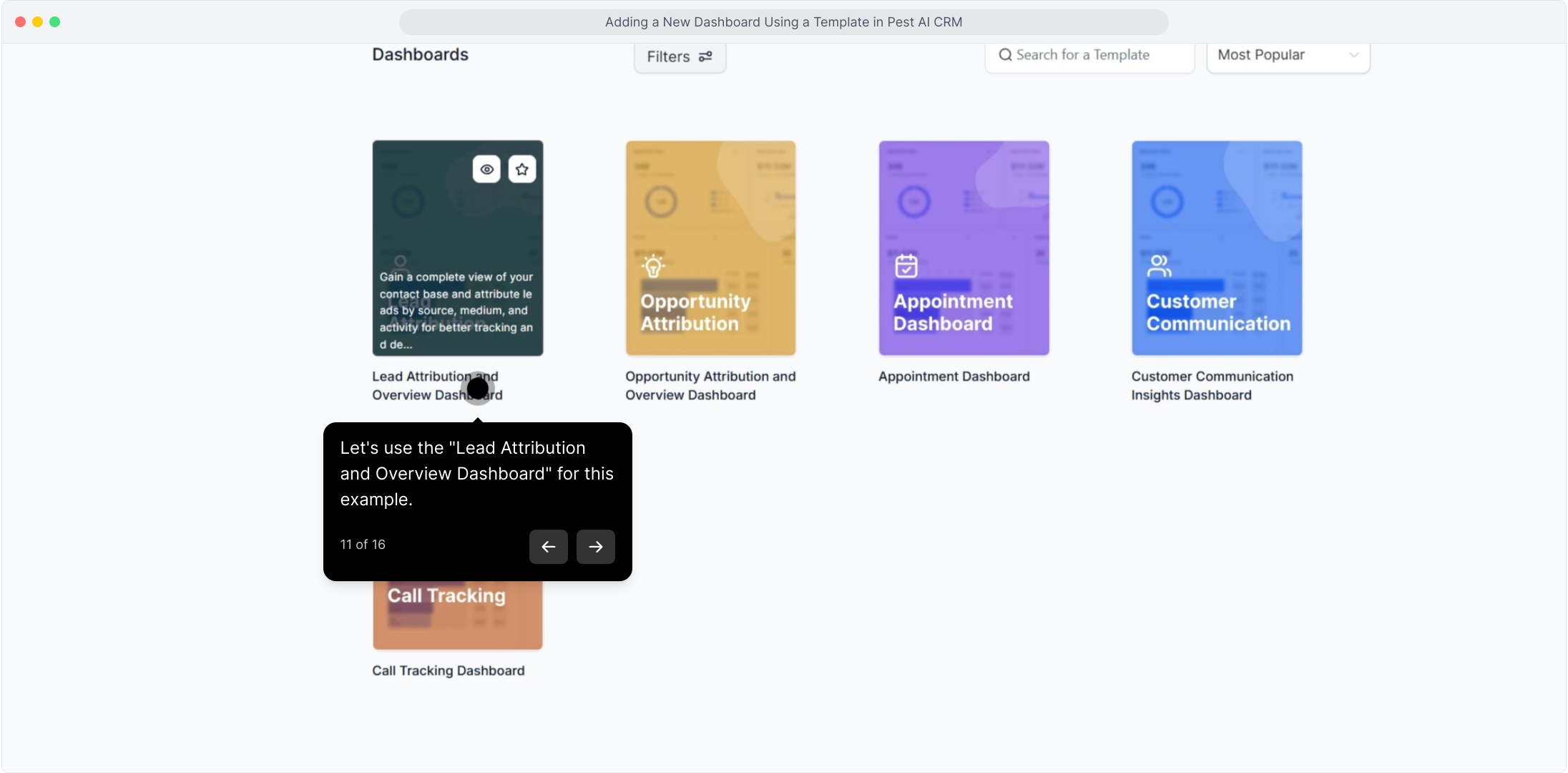This screenshot has height=773, width=1568.
Task: Click the calendar check icon on Appointment card
Action: click(x=906, y=266)
